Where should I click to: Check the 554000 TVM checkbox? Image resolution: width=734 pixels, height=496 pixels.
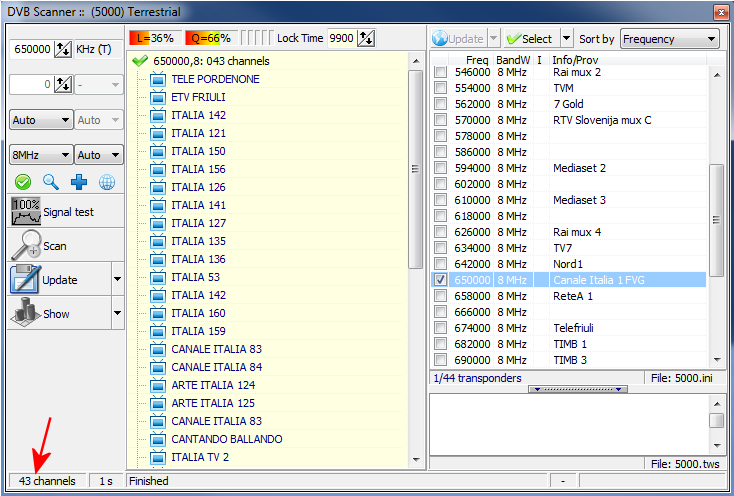tap(440, 88)
